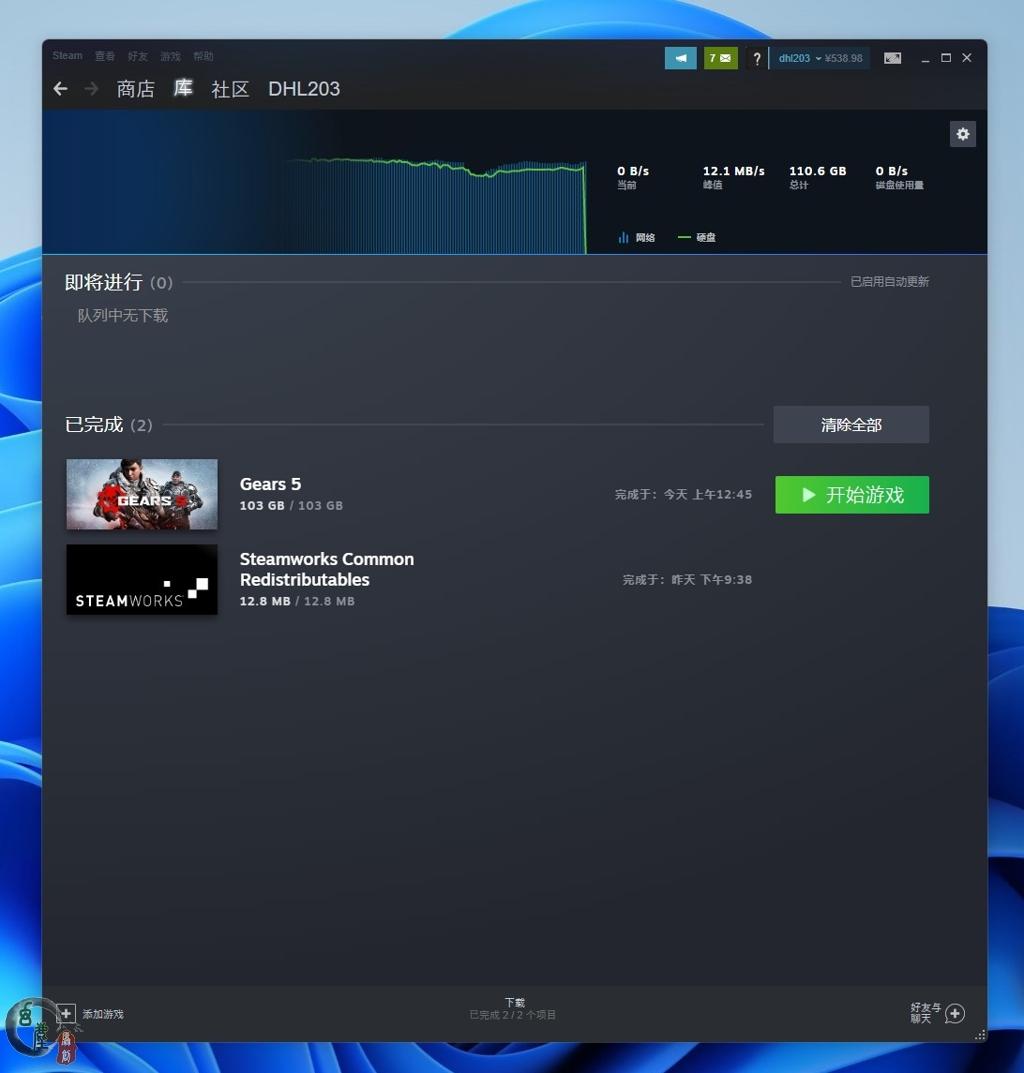This screenshot has width=1024, height=1073.
Task: Click the 12.8 MB size text
Action: coord(297,602)
